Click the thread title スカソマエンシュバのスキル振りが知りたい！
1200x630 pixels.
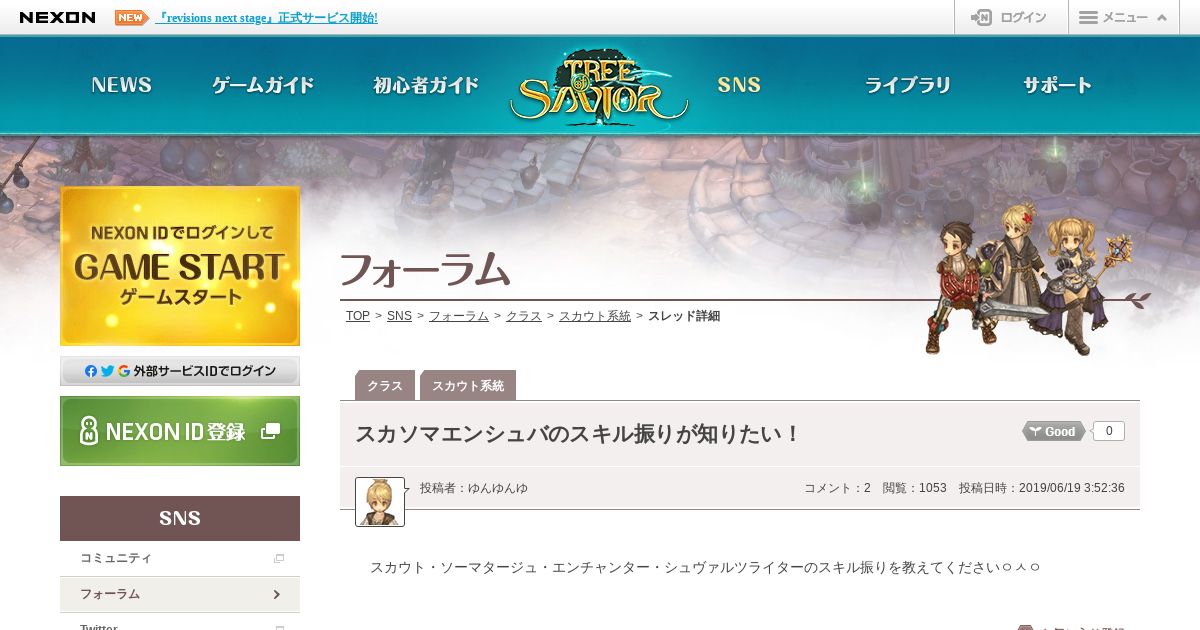(x=579, y=434)
